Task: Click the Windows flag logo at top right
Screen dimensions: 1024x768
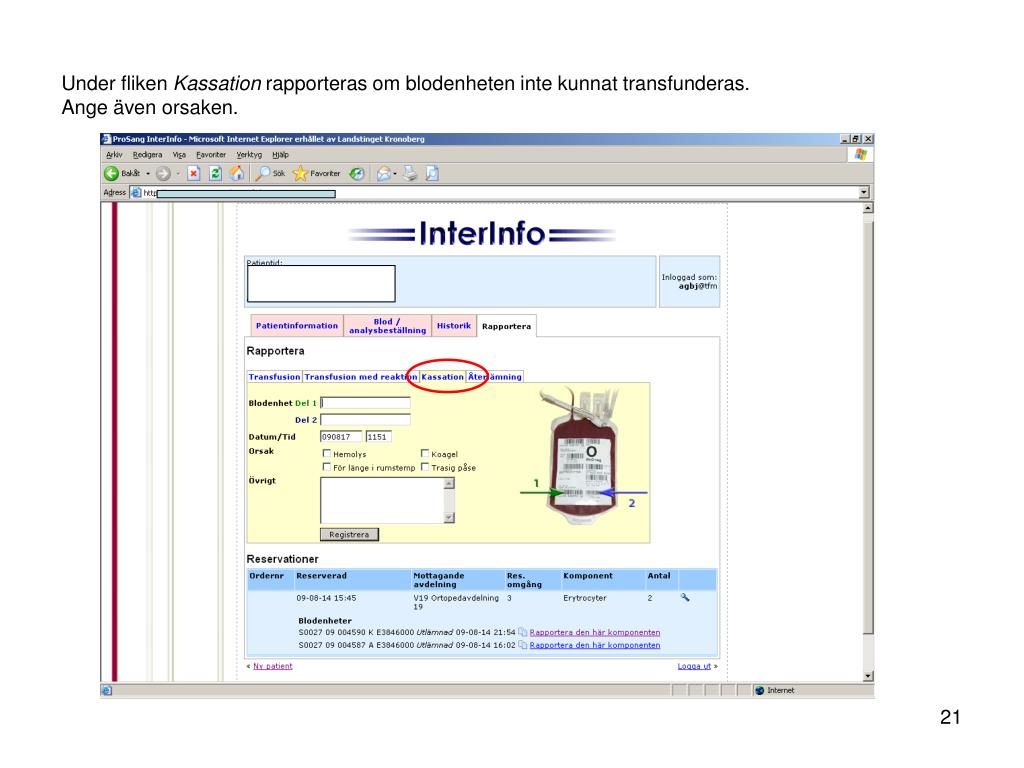Action: [861, 155]
